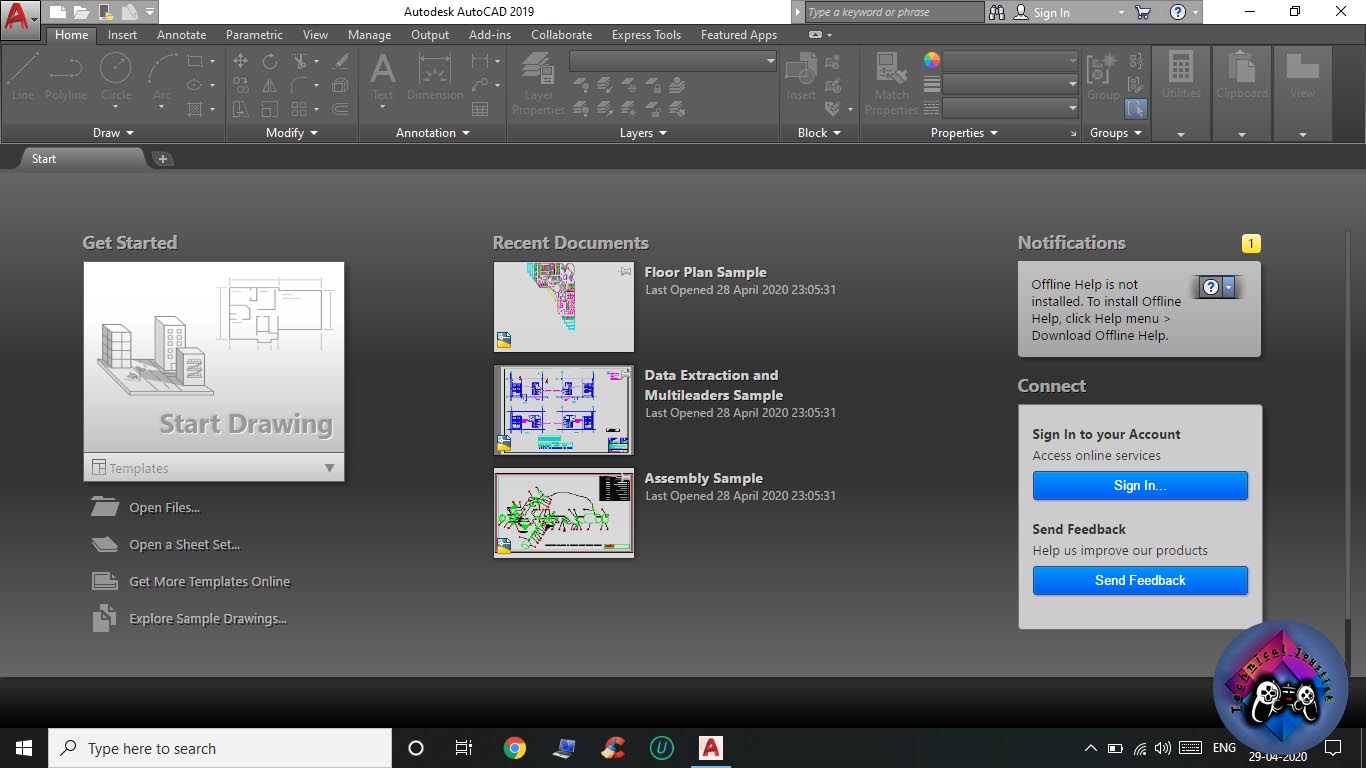The width and height of the screenshot is (1366, 768).
Task: Expand the Modify panel
Action: (x=292, y=132)
